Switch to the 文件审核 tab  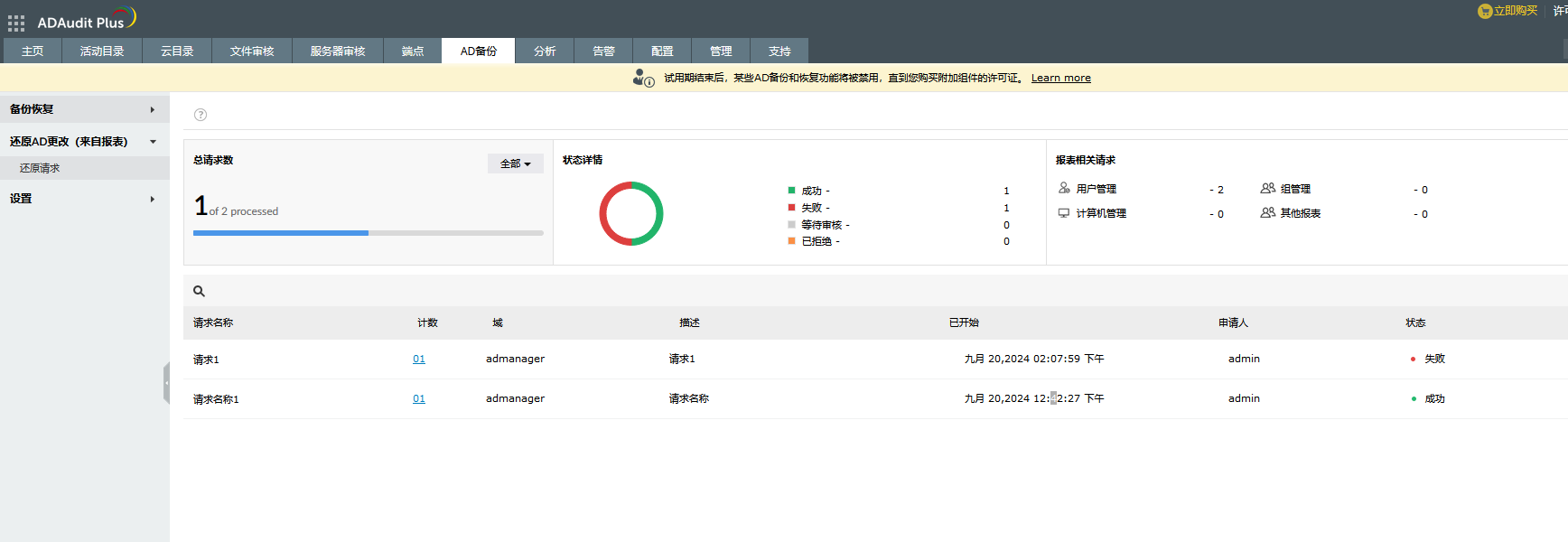(x=251, y=51)
